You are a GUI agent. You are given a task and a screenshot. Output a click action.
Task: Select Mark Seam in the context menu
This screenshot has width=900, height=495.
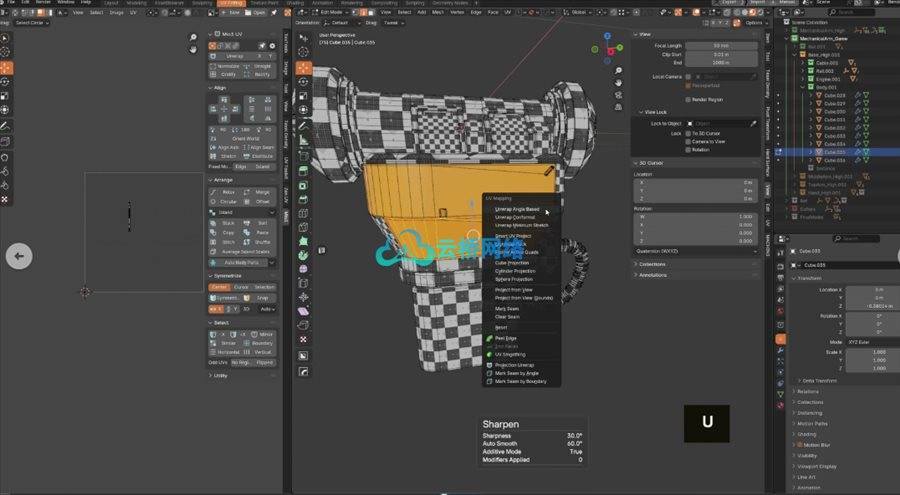(507, 308)
